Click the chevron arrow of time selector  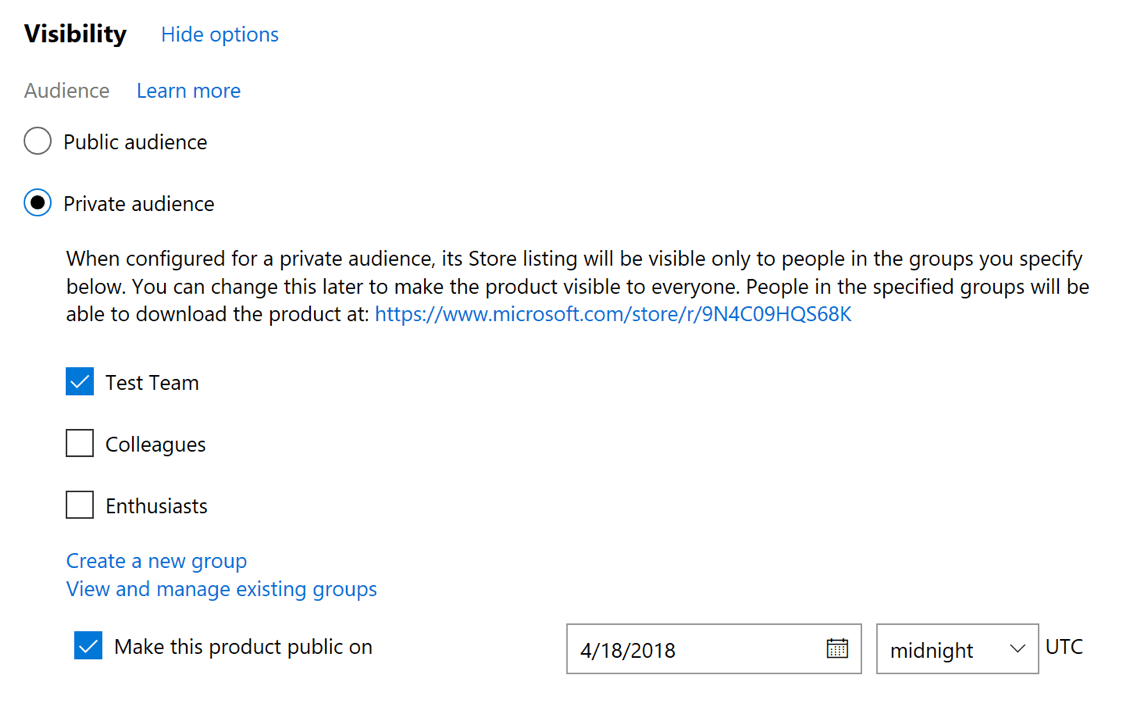click(x=1017, y=649)
